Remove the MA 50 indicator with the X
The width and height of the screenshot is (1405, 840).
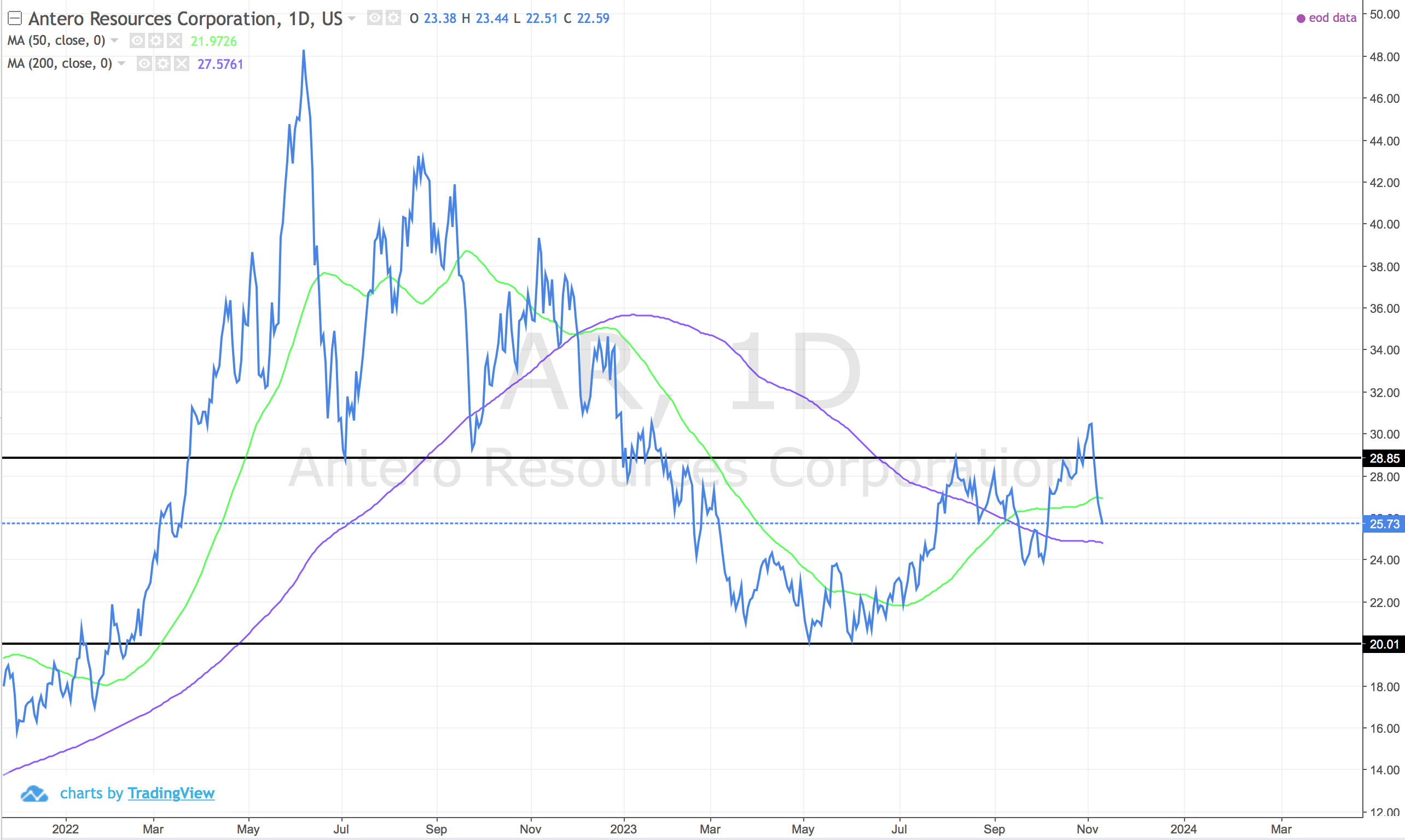(175, 41)
